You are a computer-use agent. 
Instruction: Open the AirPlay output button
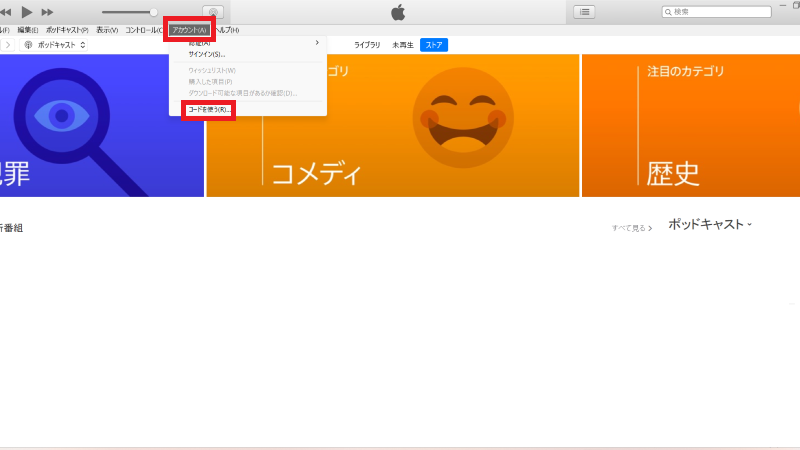point(213,12)
